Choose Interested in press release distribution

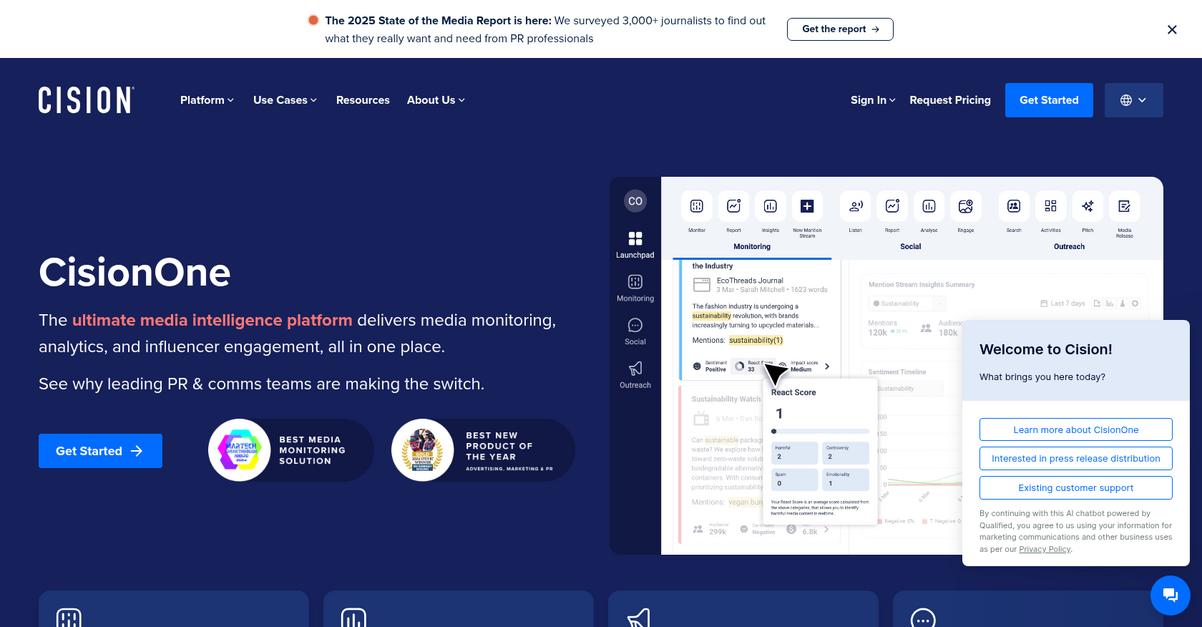click(x=1076, y=459)
